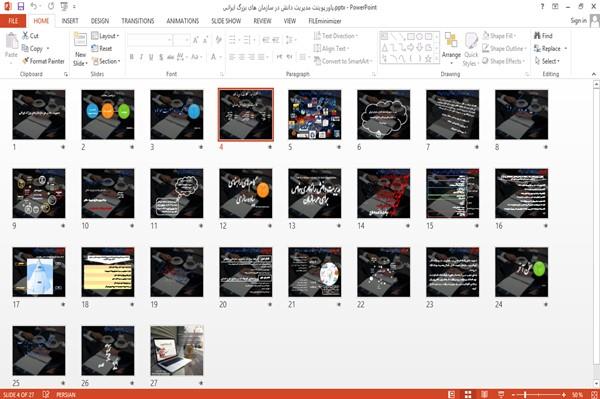Open Shape Outline dropdown

click(504, 49)
